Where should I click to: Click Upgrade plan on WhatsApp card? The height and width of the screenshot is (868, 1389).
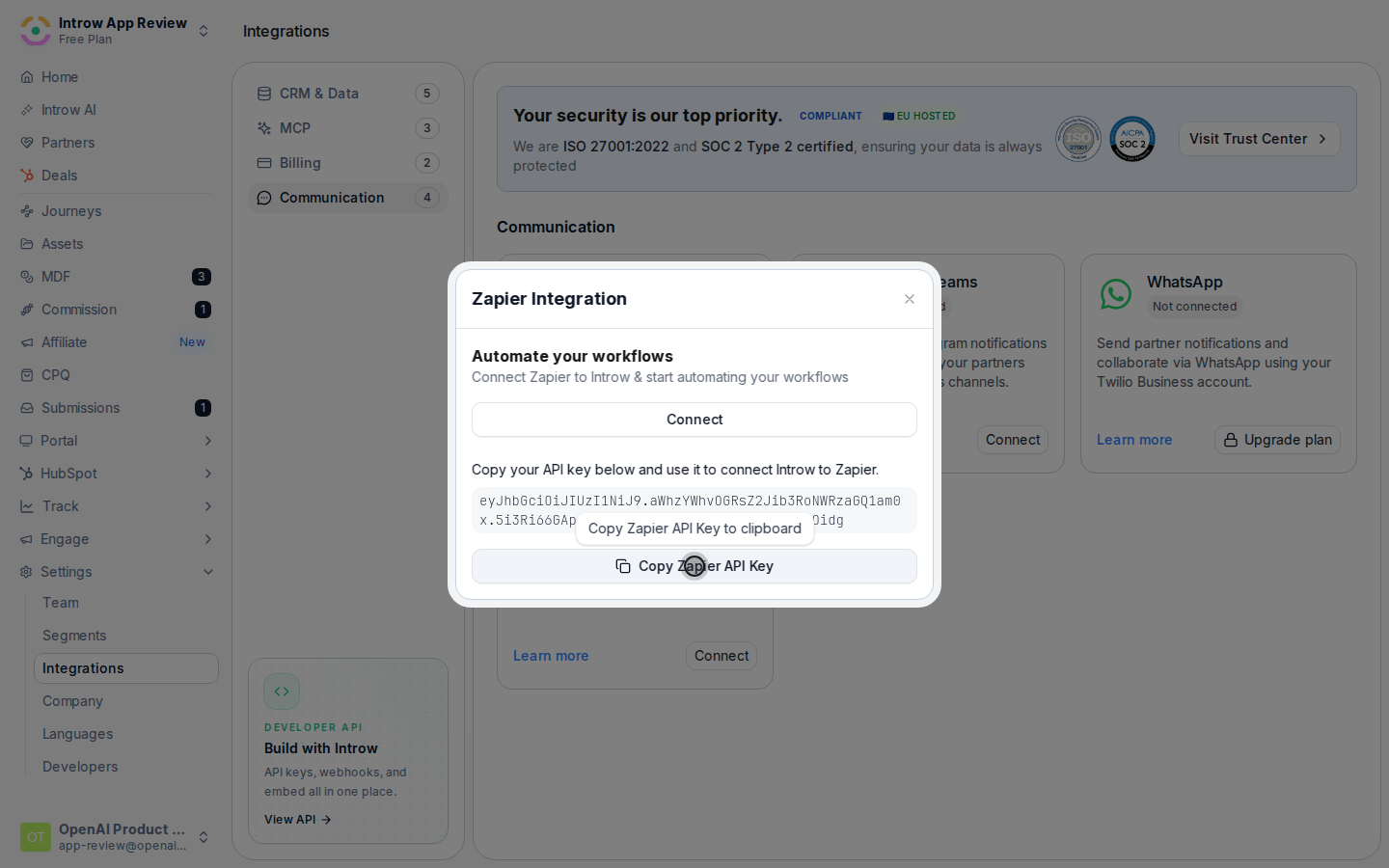pos(1277,440)
